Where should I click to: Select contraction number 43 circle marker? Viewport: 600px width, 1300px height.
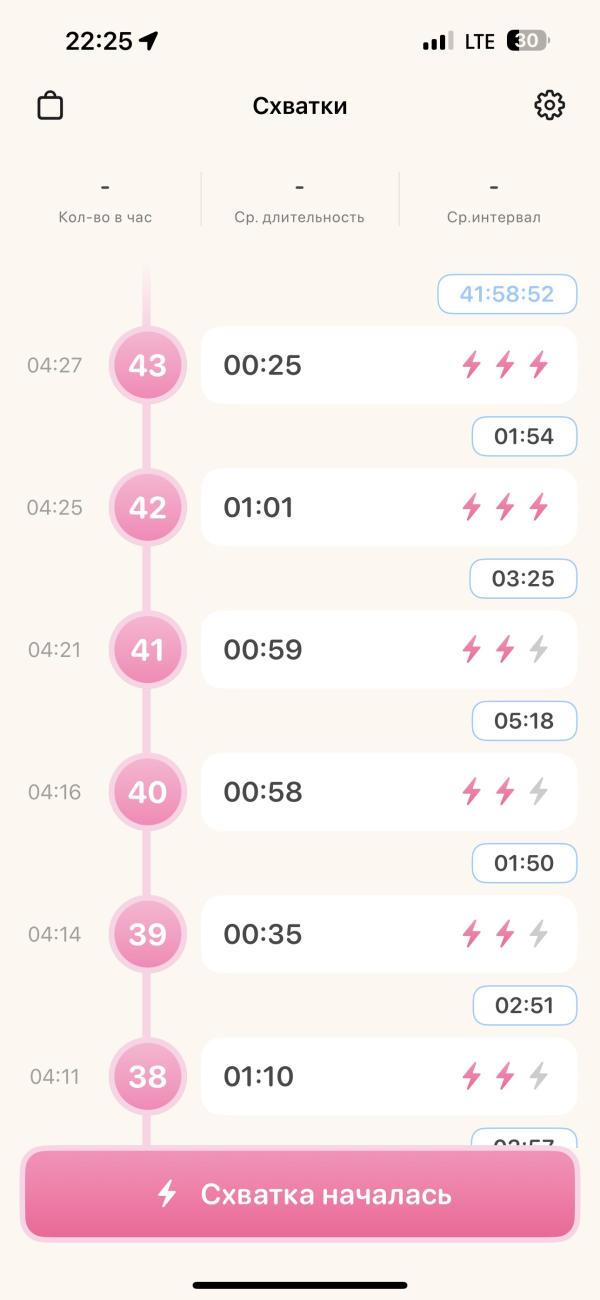click(148, 365)
